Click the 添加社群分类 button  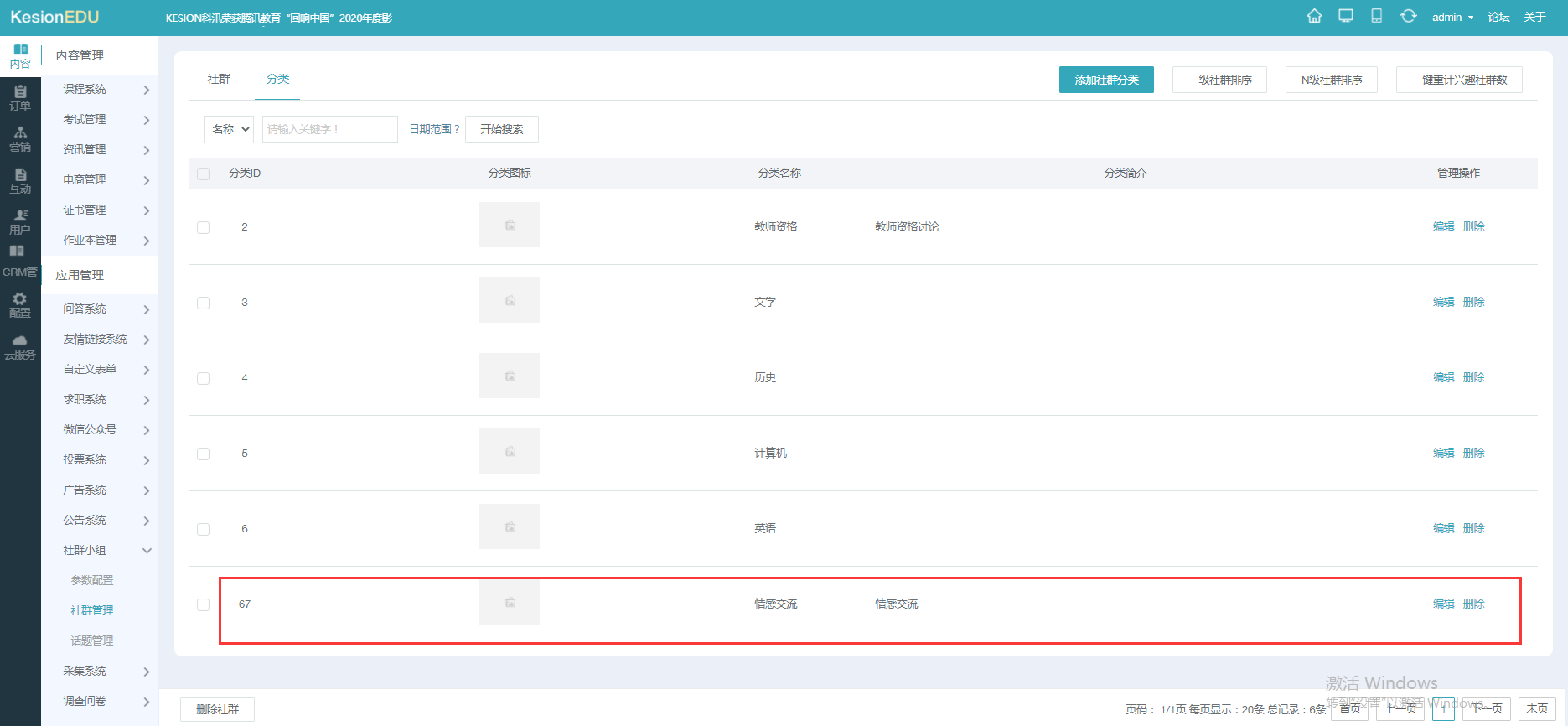1106,80
